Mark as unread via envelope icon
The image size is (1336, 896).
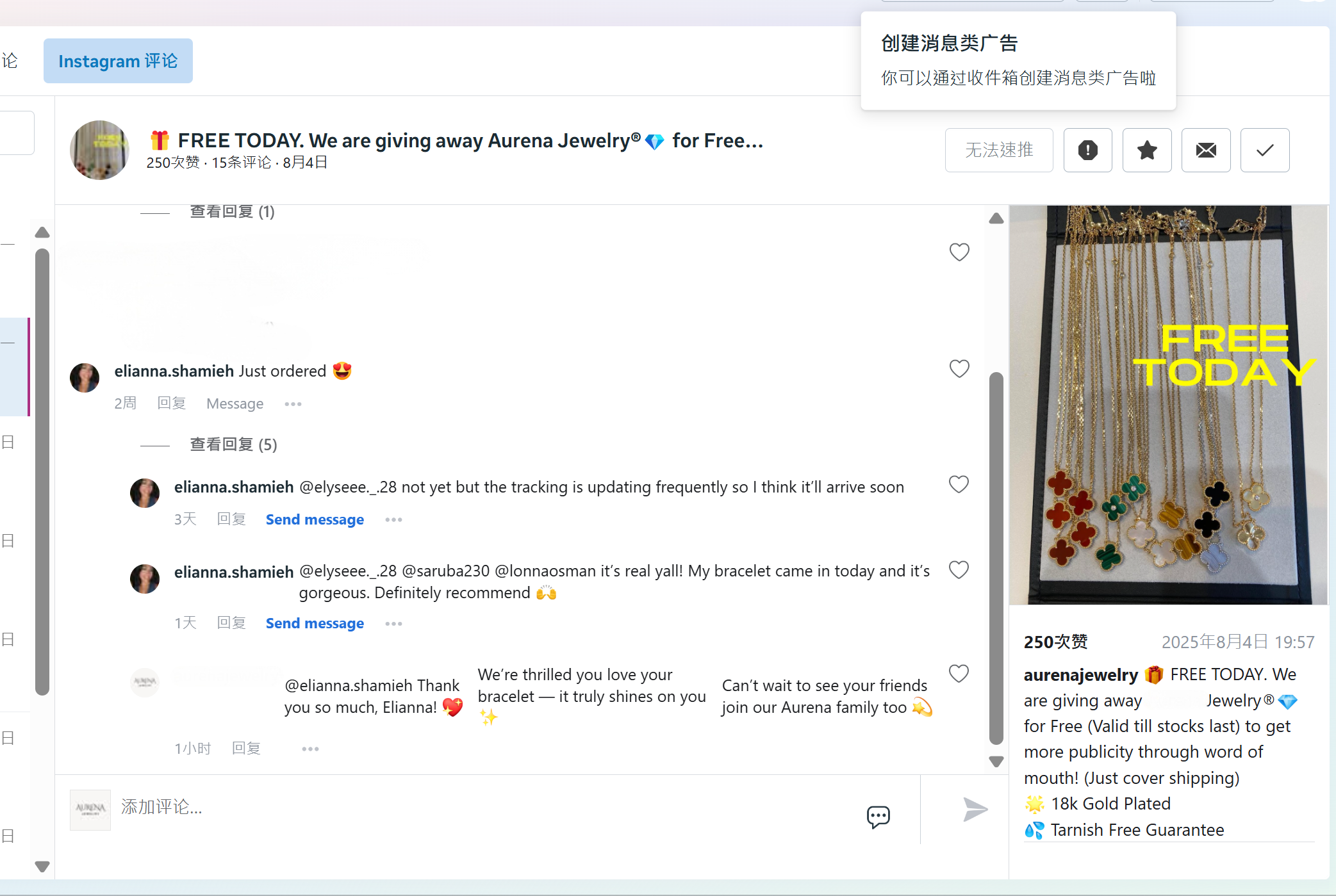pyautogui.click(x=1206, y=150)
